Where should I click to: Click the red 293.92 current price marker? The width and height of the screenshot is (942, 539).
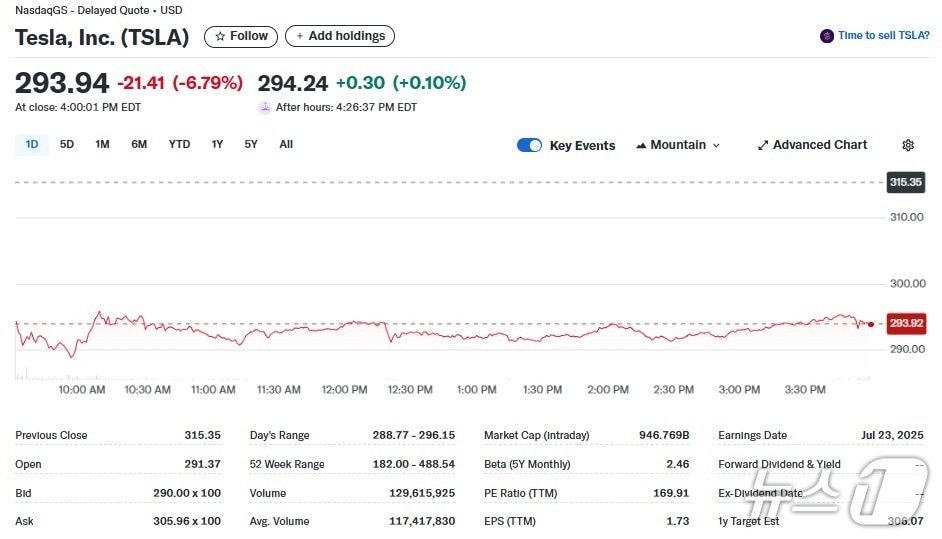coord(906,324)
